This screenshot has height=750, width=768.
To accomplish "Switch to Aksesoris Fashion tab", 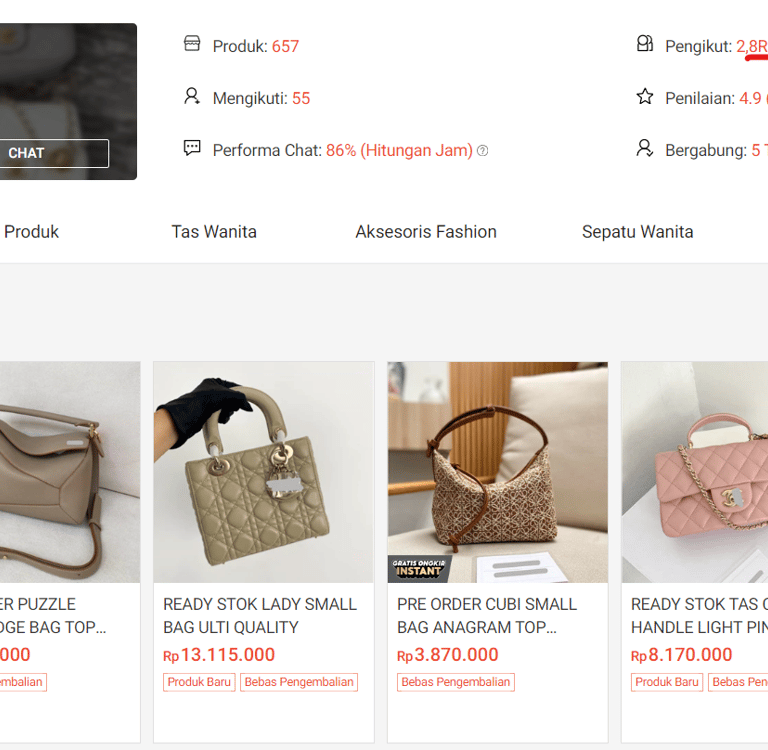I will coord(426,232).
